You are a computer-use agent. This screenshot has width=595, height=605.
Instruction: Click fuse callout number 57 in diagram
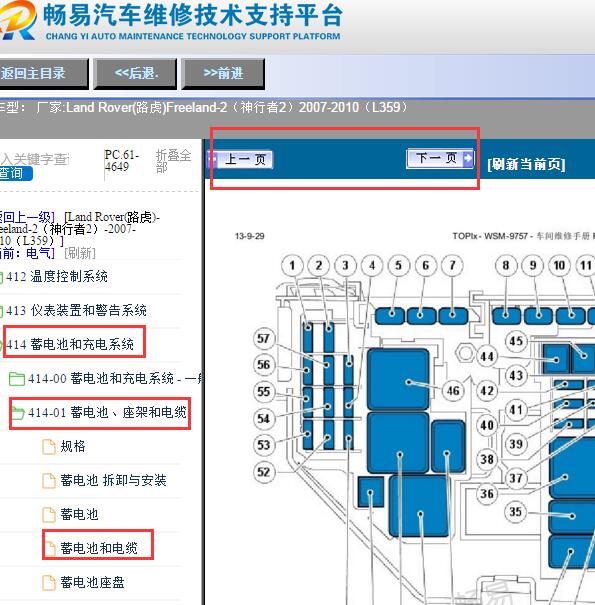264,338
